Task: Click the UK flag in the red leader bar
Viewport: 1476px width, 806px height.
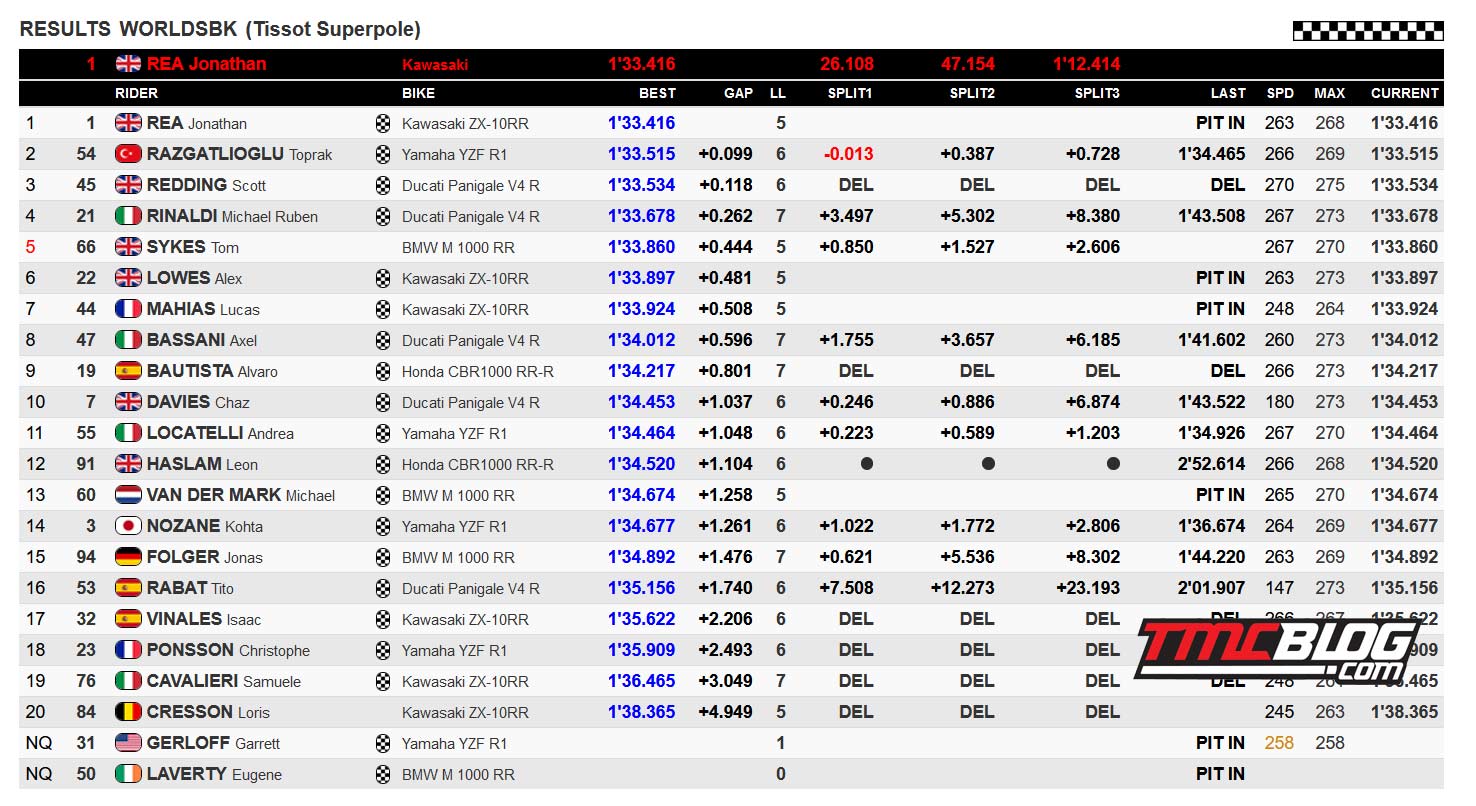Action: tap(128, 64)
